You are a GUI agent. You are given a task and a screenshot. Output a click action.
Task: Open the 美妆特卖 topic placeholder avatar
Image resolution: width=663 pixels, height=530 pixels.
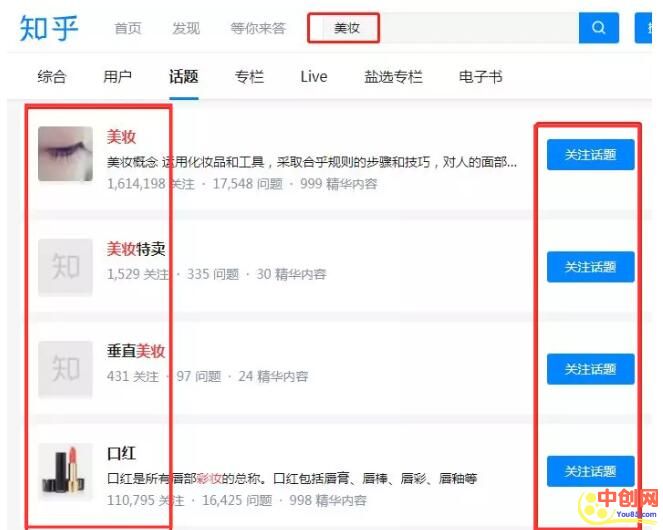[65, 267]
